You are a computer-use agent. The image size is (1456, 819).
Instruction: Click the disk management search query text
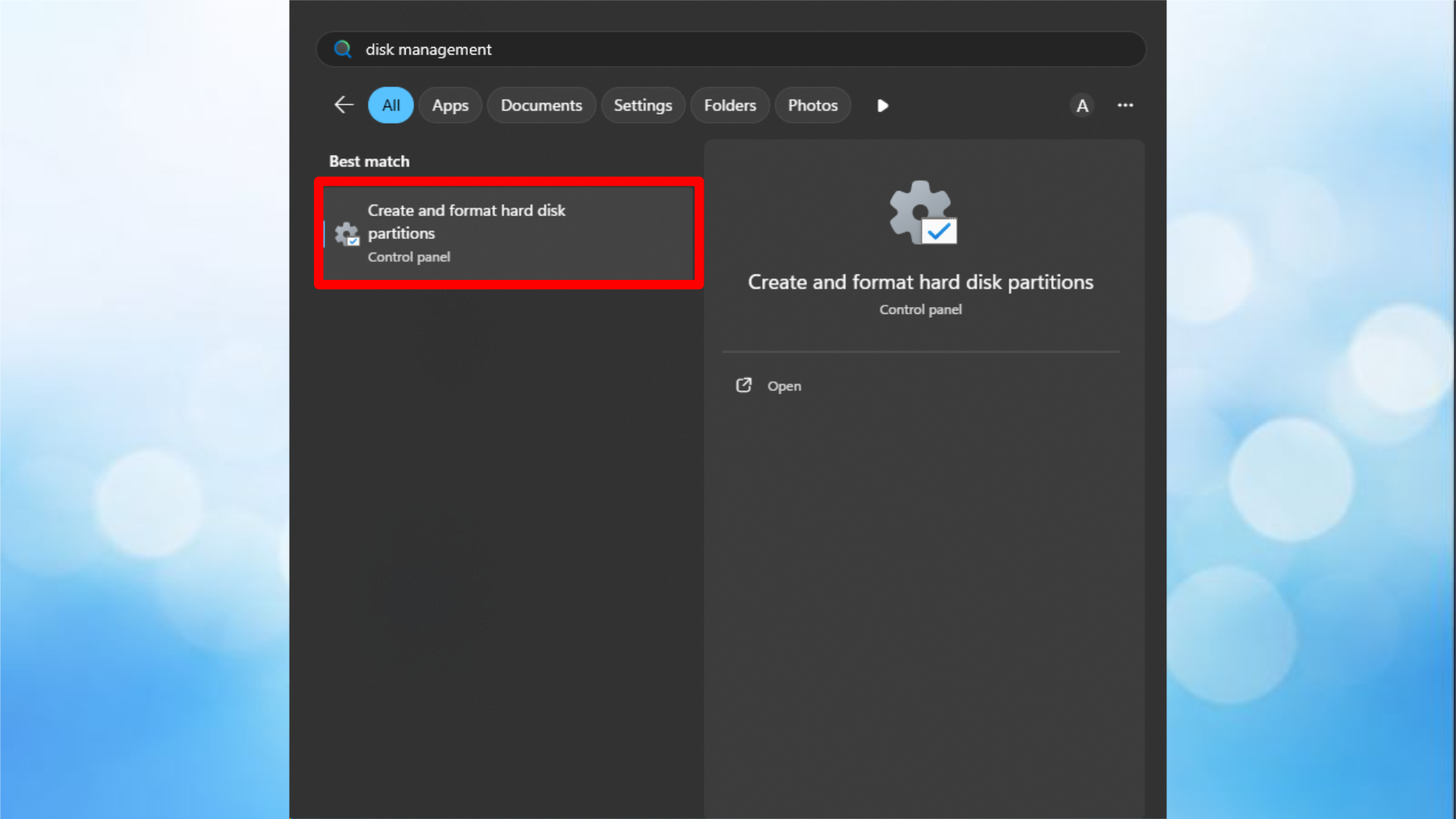click(428, 49)
